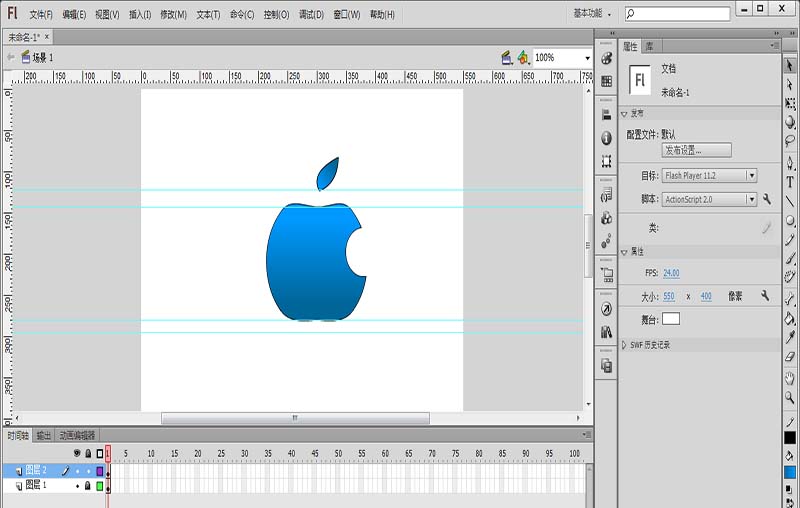This screenshot has height=508, width=800.
Task: Toggle green outline square of 图层 1
Action: [x=99, y=486]
